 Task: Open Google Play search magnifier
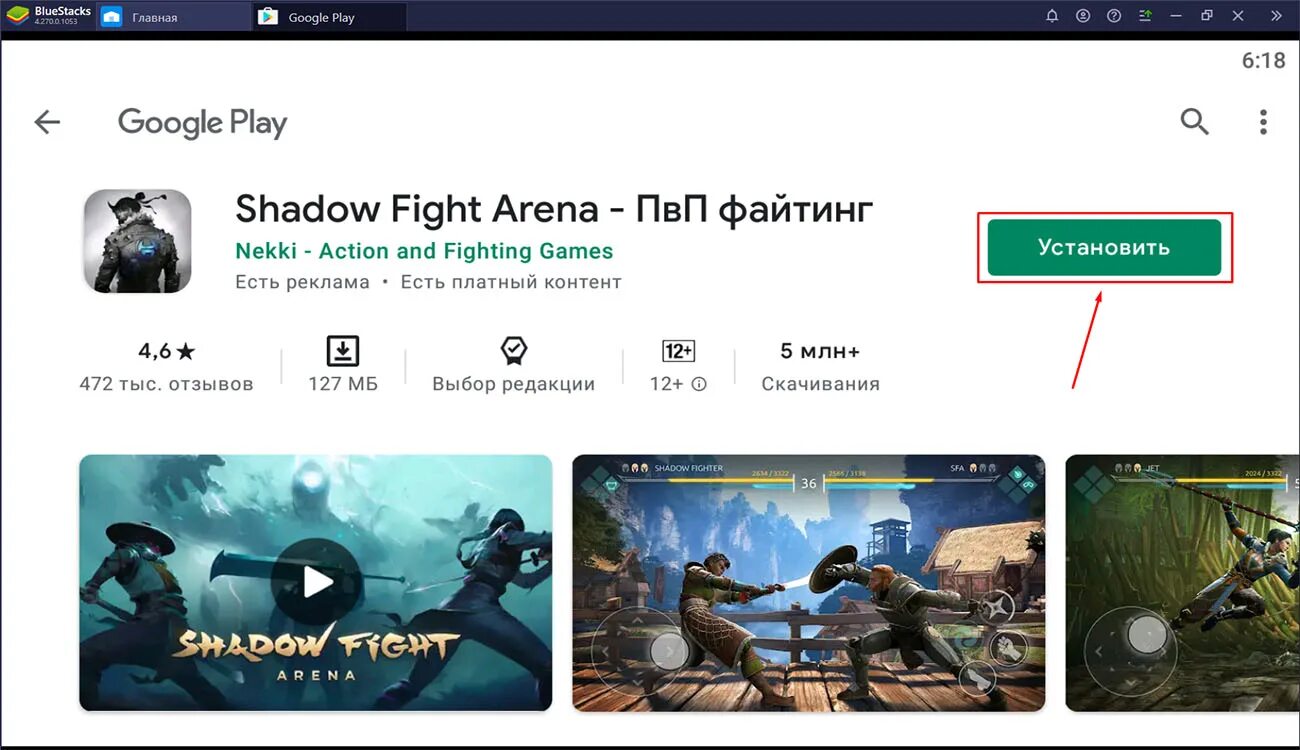click(x=1194, y=122)
